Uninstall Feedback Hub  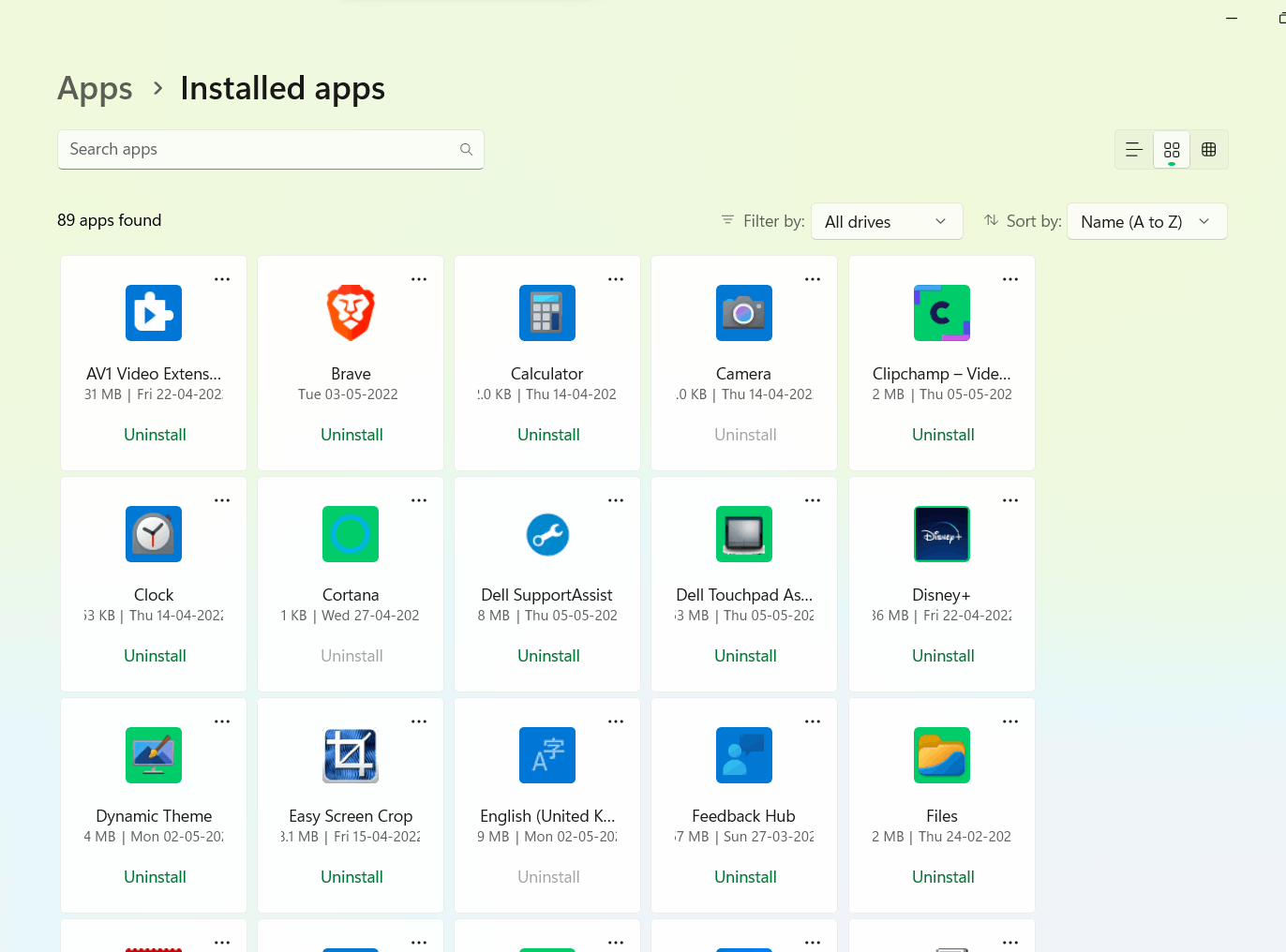tap(745, 877)
